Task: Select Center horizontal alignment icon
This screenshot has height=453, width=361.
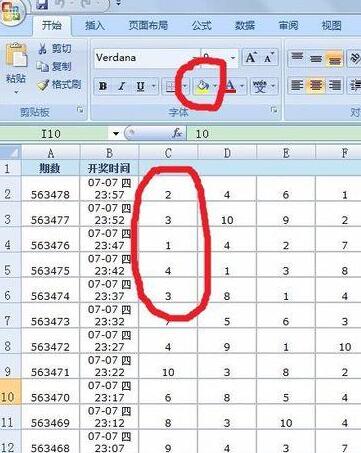Action: pos(316,86)
